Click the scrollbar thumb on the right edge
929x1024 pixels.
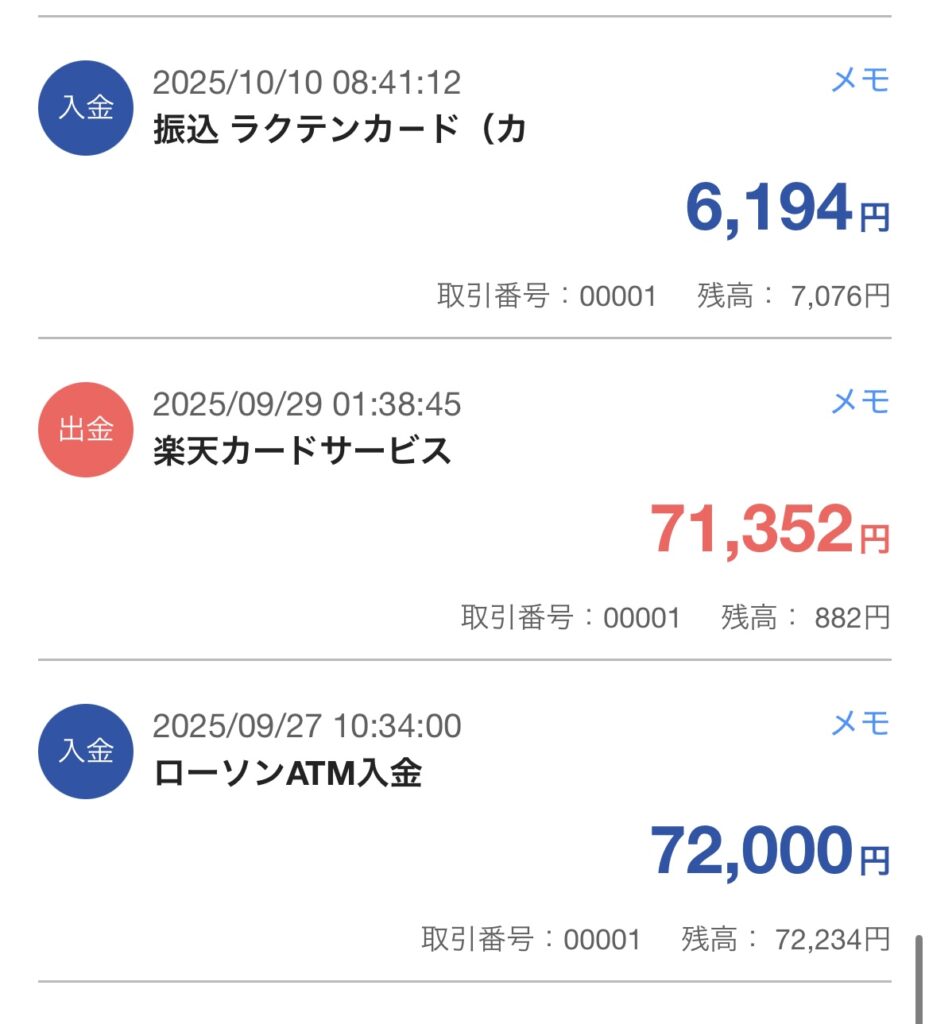tap(920, 978)
